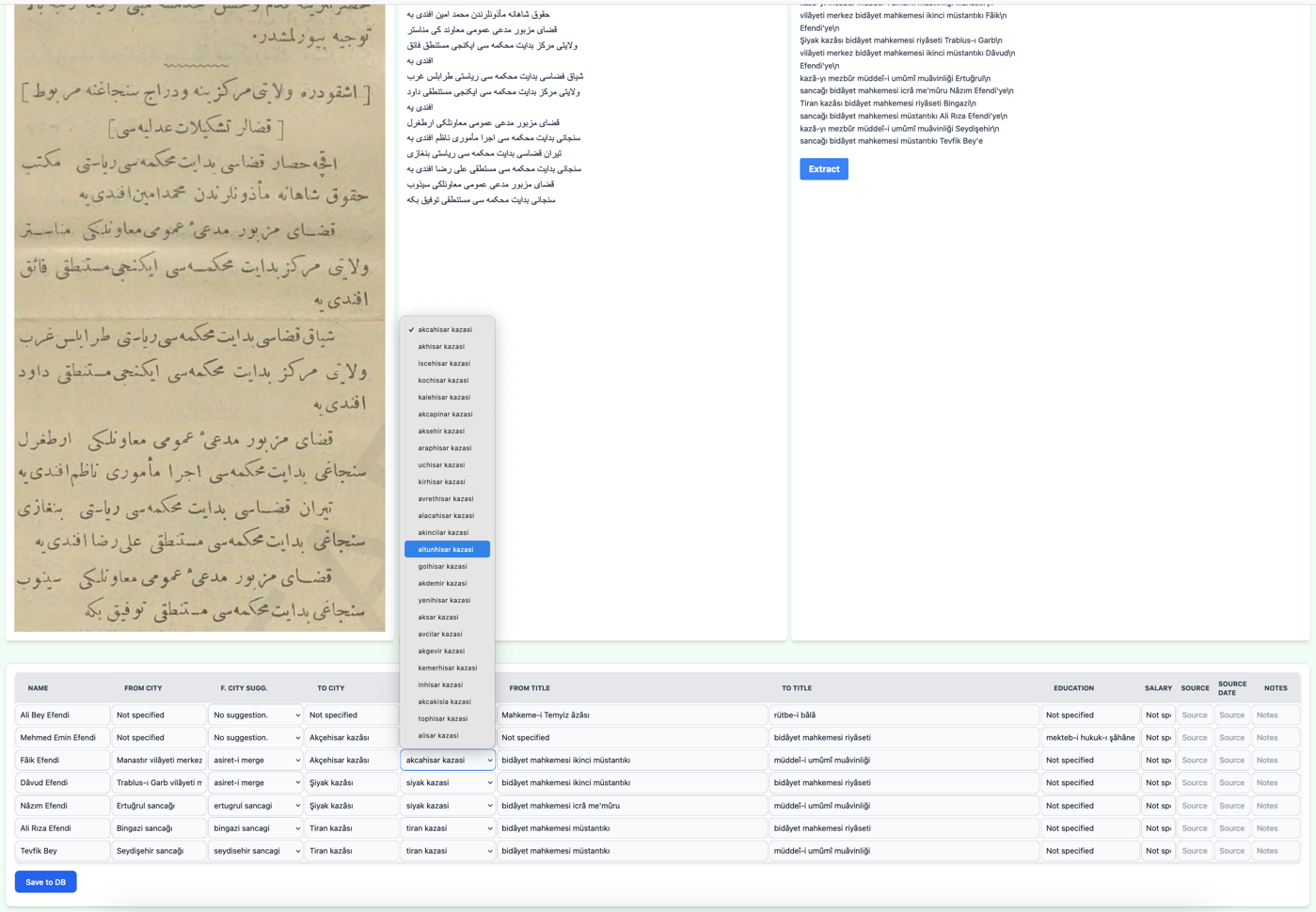Click the "Şiyak kazâsı" TO CITY field

pos(351,782)
